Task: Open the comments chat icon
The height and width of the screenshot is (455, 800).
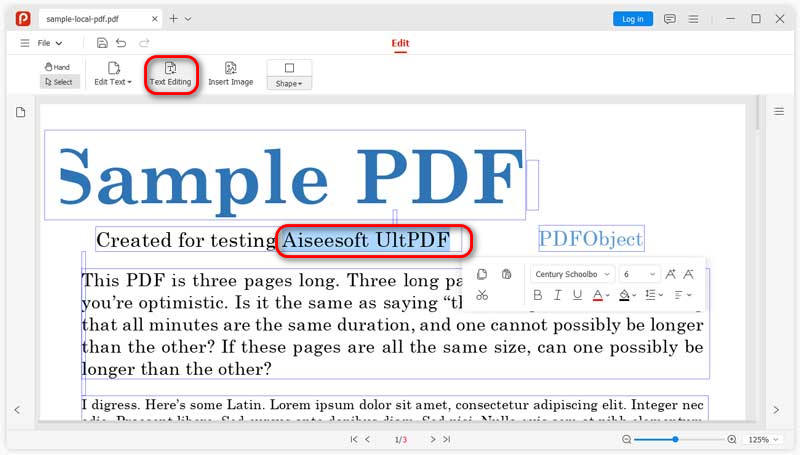Action: pos(669,19)
